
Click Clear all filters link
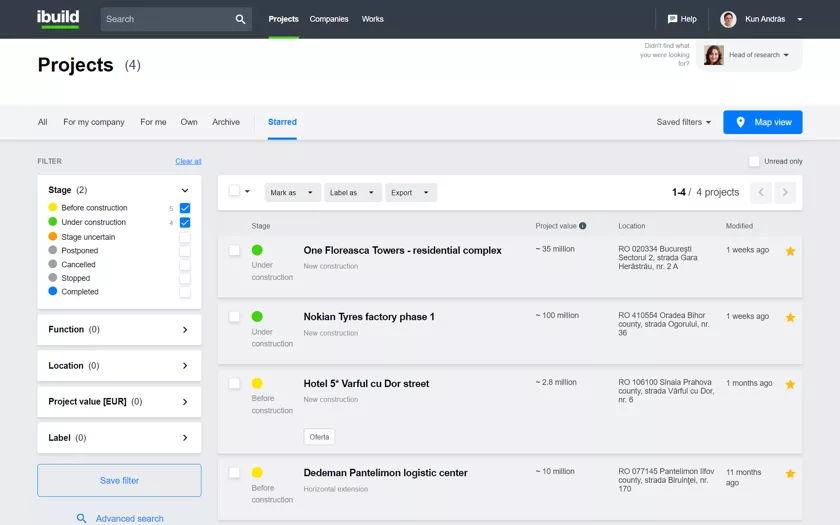click(x=188, y=161)
